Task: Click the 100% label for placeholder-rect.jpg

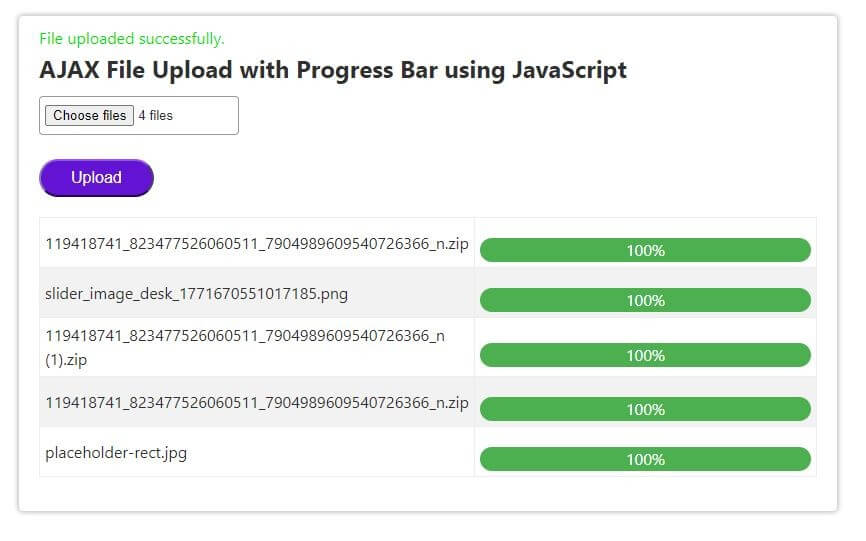Action: (x=646, y=460)
